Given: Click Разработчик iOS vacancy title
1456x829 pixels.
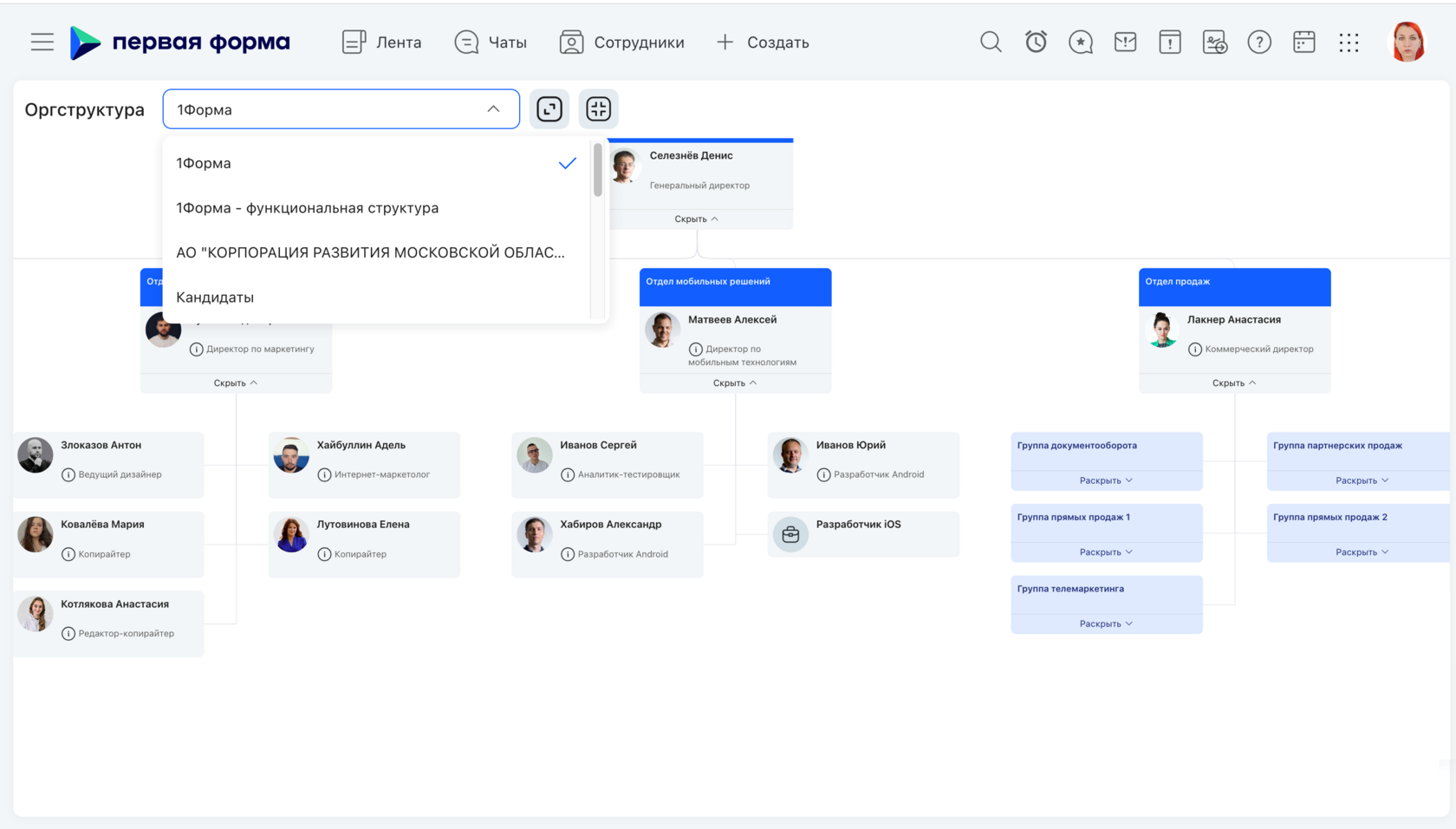Looking at the screenshot, I should [858, 525].
